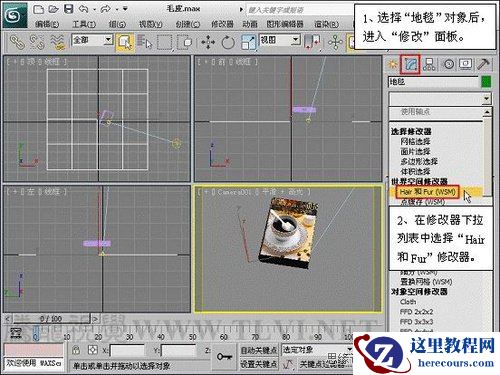
Task: Open the 编辑(E) menu
Action: point(47,24)
